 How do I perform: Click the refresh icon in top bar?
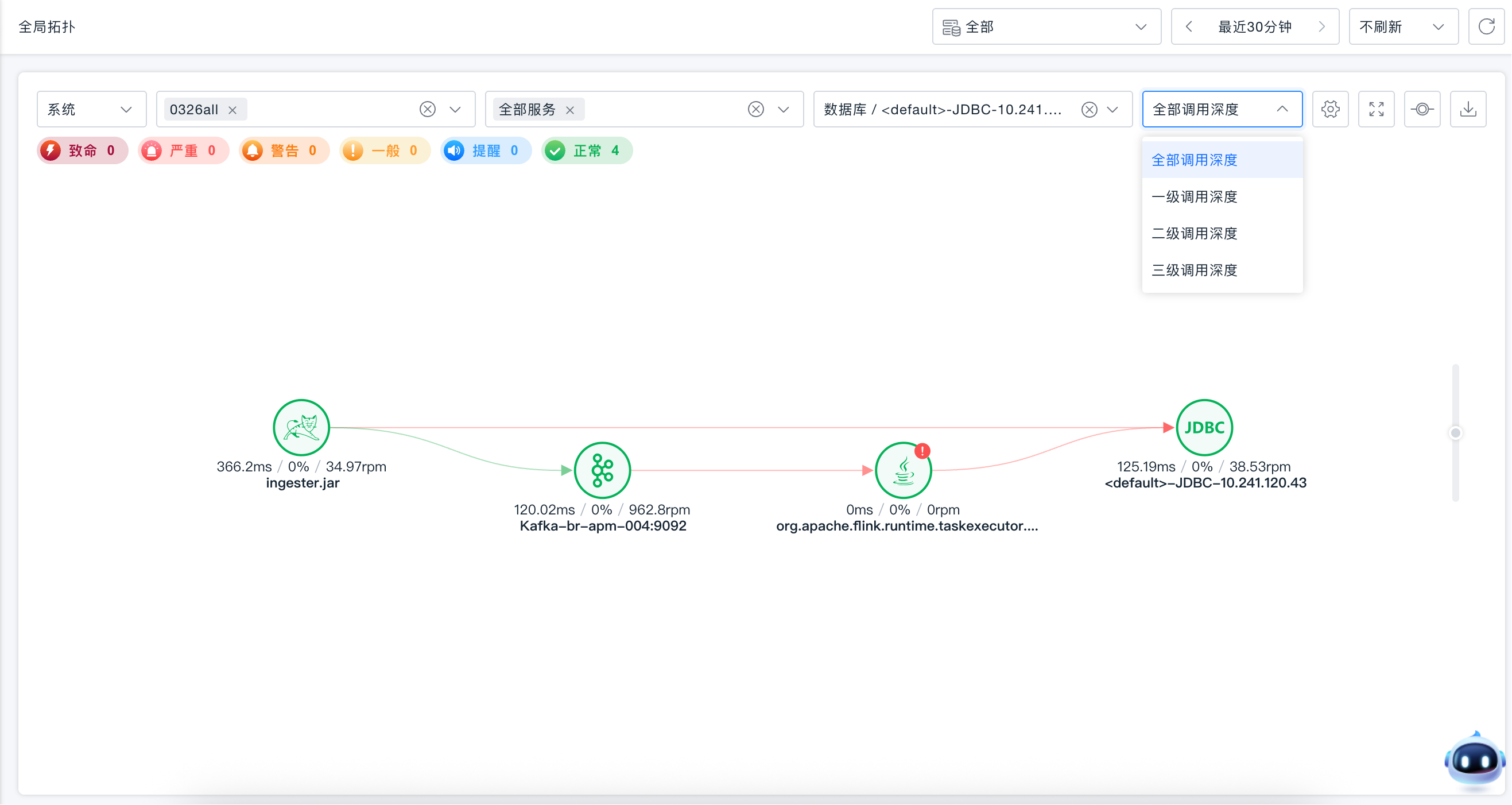pos(1486,27)
